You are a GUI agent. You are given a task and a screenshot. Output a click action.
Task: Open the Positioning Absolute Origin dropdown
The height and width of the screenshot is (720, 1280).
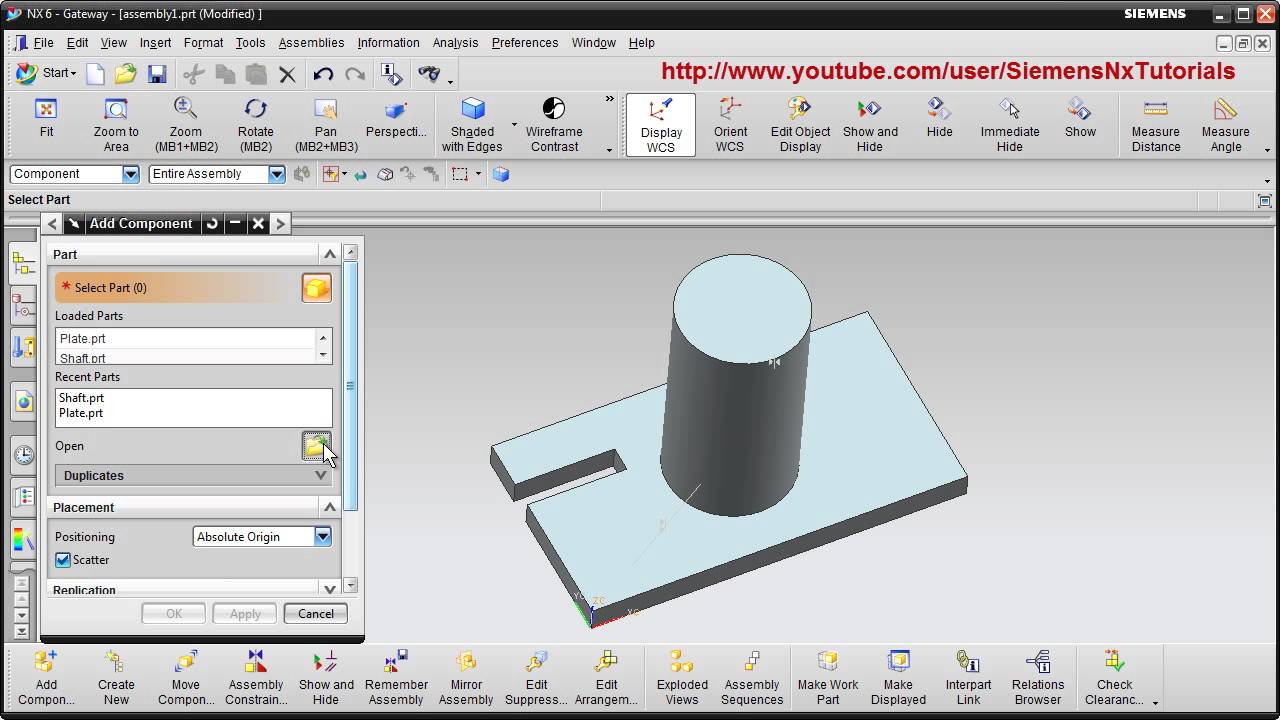323,537
